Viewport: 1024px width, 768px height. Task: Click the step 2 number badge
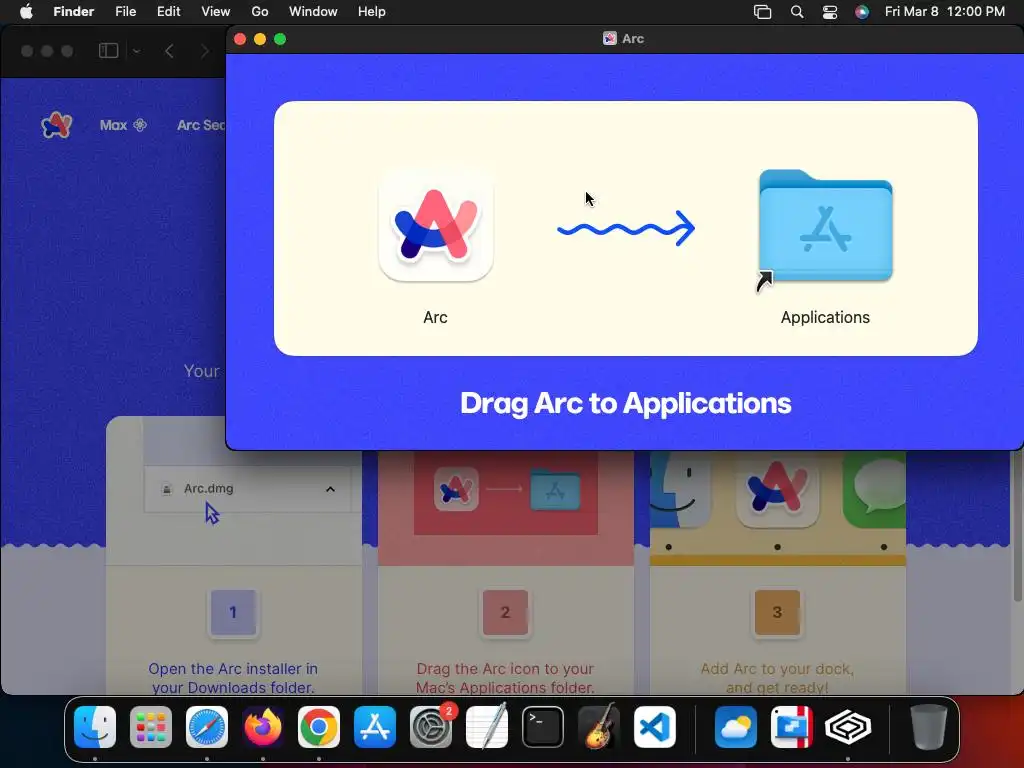coord(505,612)
